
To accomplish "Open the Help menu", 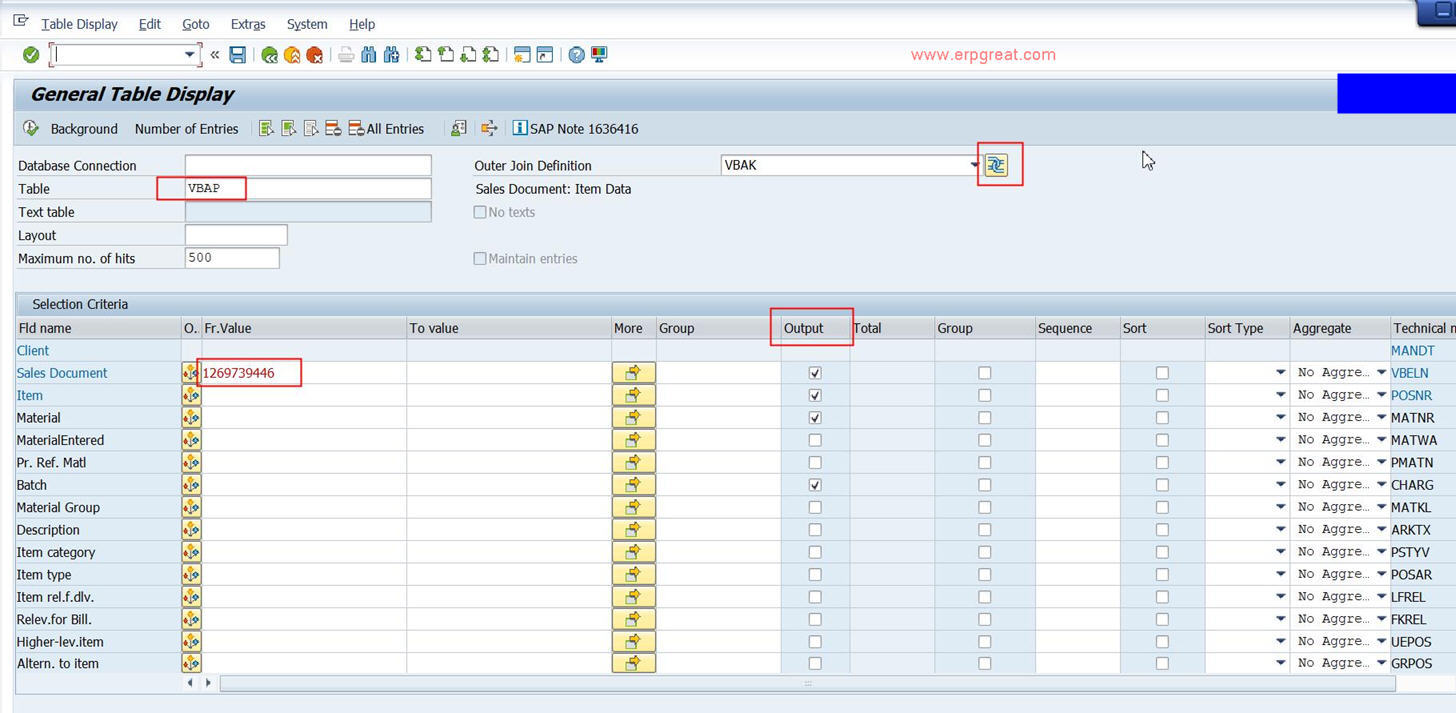I will [x=362, y=24].
